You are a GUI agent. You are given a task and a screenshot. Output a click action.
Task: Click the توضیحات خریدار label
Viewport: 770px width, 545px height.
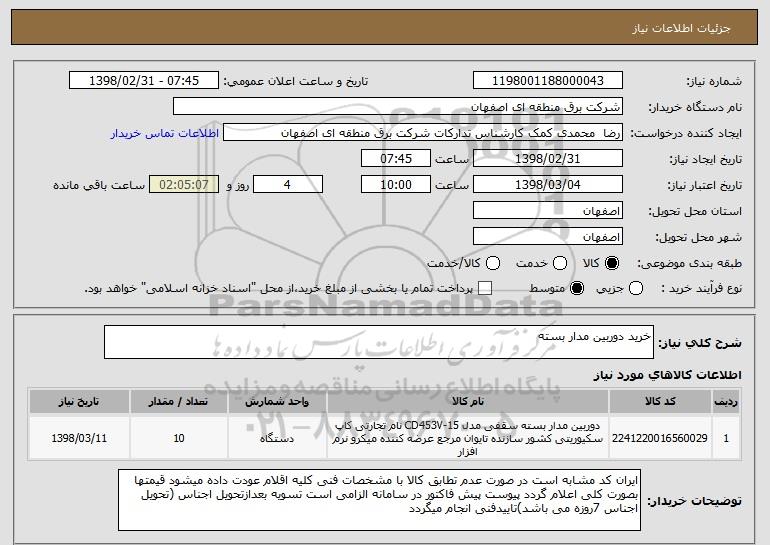[x=694, y=501]
